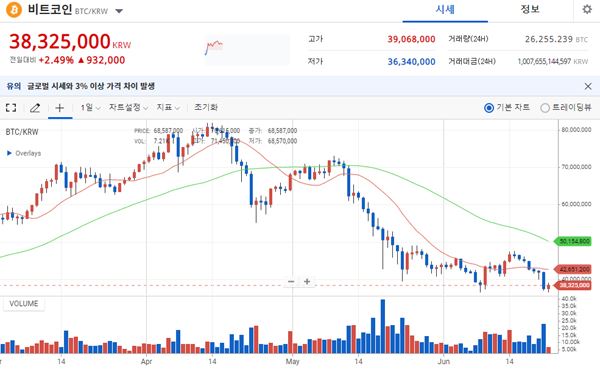
Task: Open the 지표 indicators dropdown
Action: [168, 108]
